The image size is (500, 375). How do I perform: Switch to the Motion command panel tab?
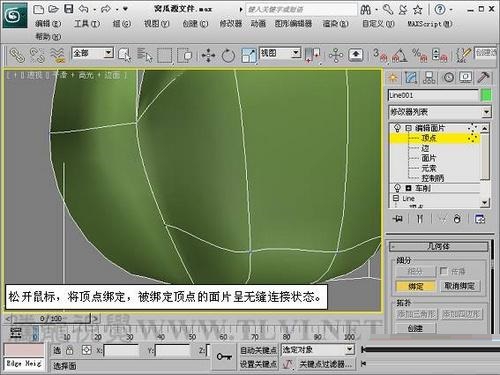(449, 78)
